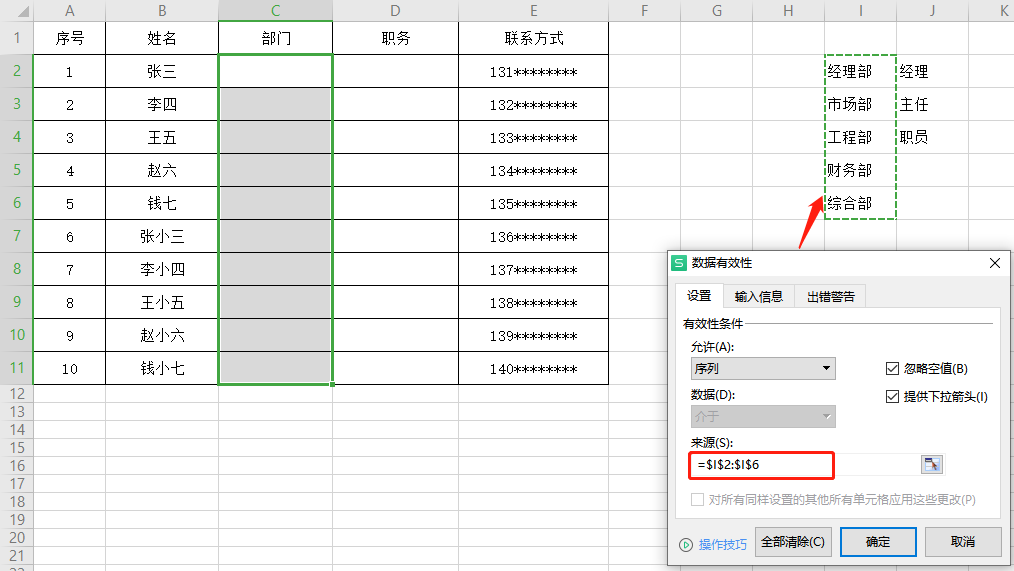
Task: Click the 取消 button
Action: (963, 542)
